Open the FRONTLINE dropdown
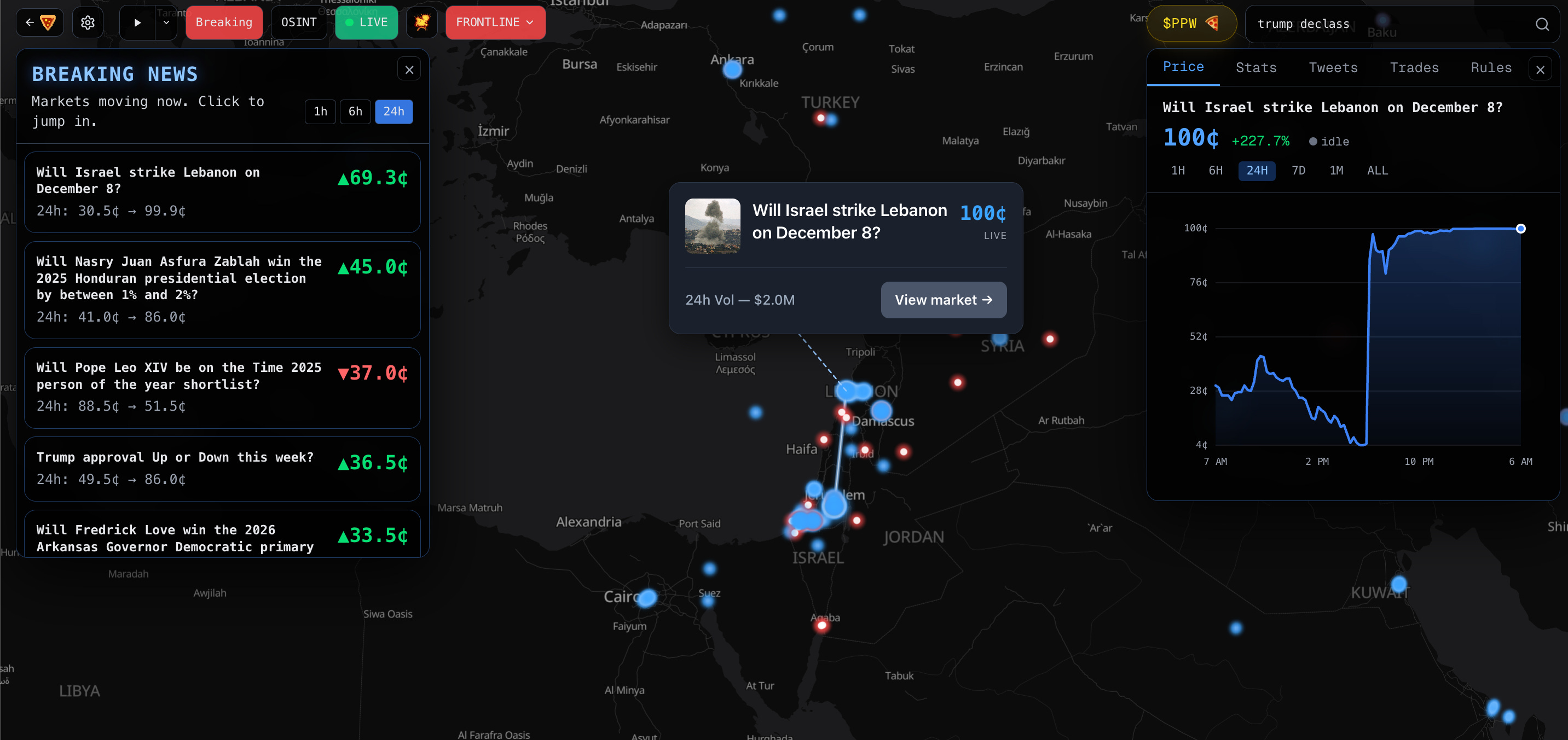The image size is (1568, 740). [495, 23]
